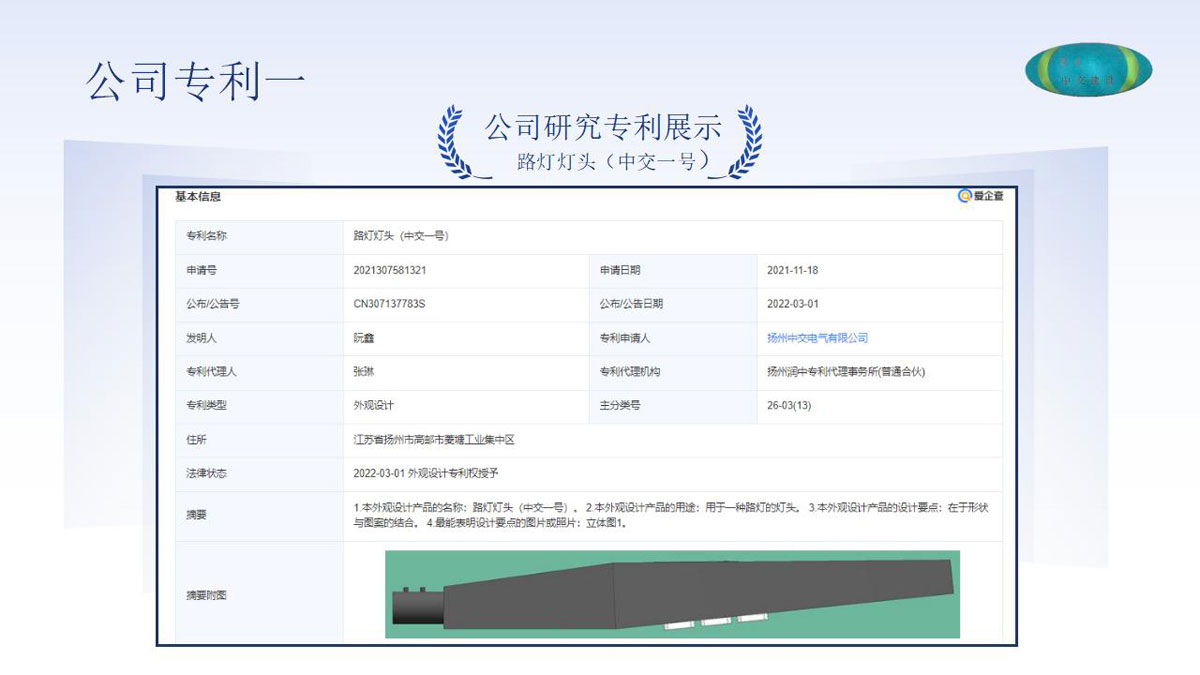Click the 申请号 label cell
The image size is (1200, 675).
click(260, 271)
